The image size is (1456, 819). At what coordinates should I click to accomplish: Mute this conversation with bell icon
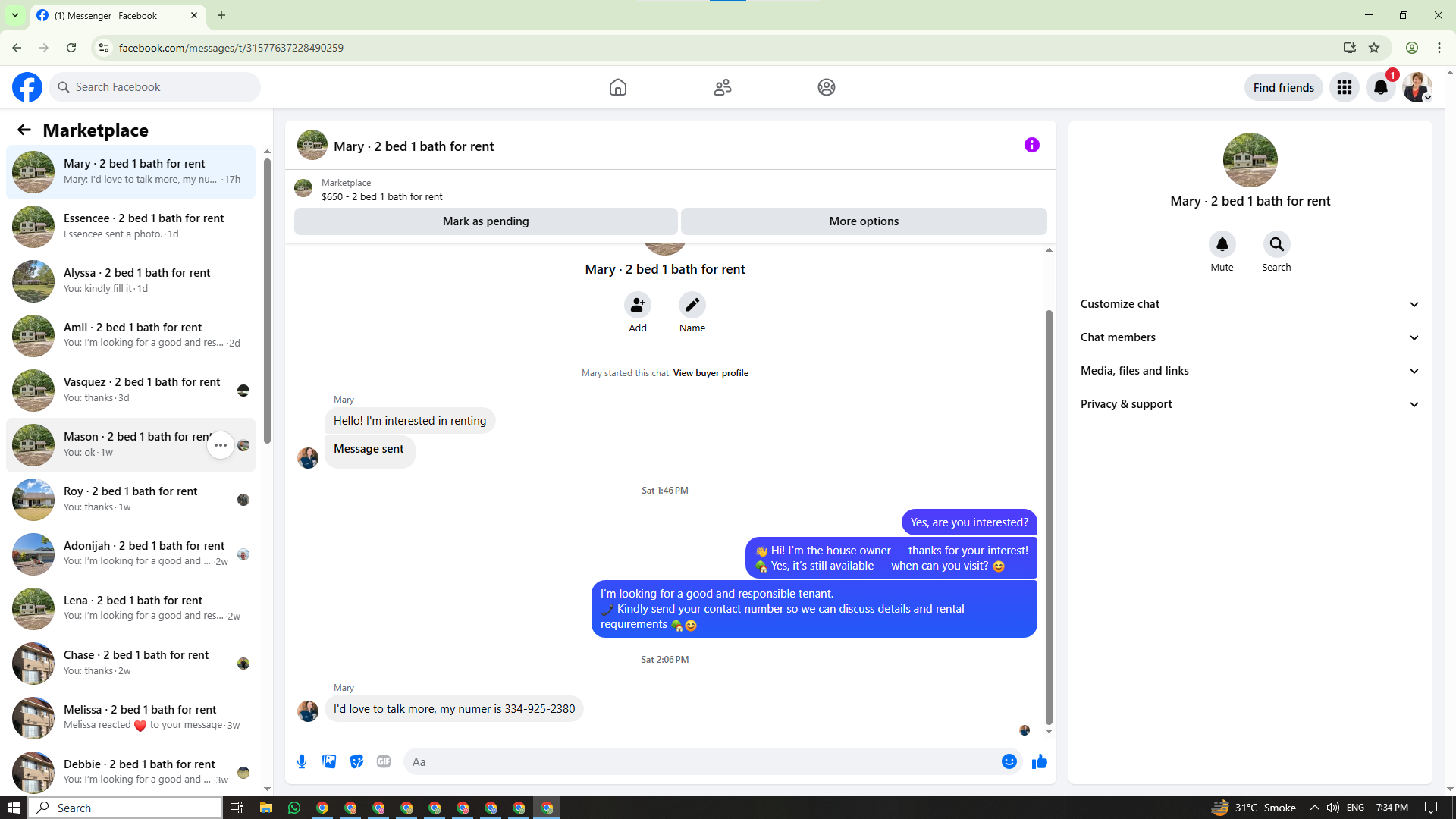pos(1222,244)
